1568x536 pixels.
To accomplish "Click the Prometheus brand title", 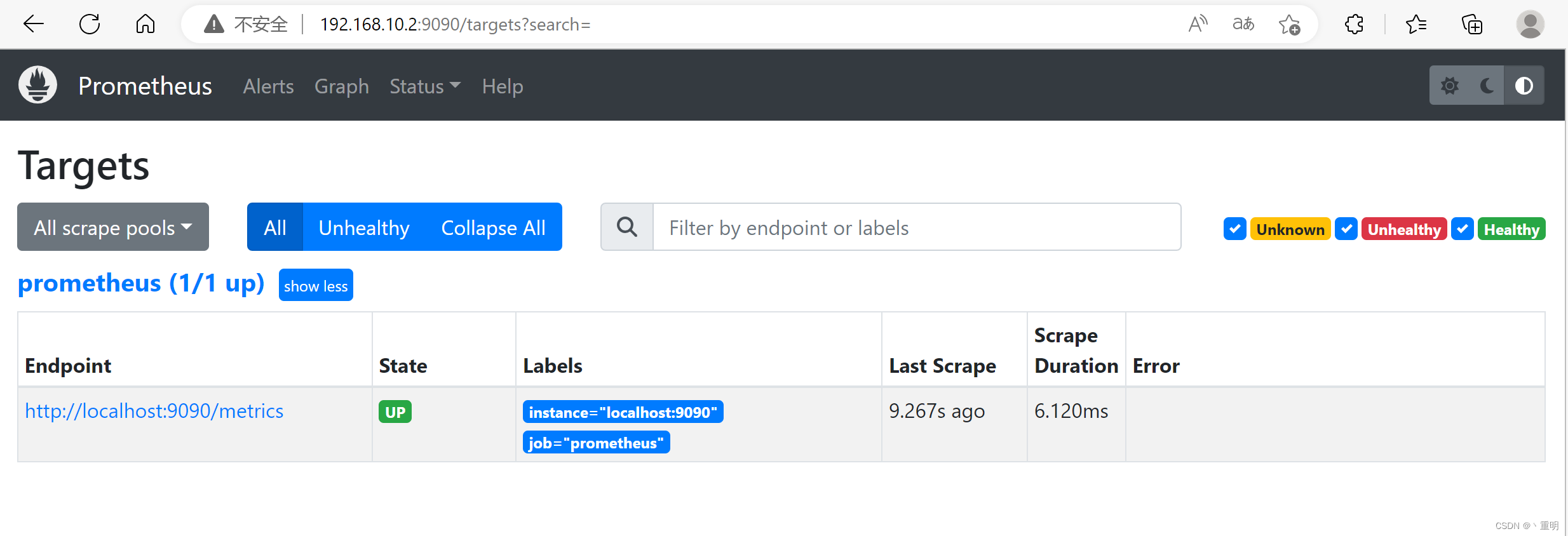I will 145,86.
